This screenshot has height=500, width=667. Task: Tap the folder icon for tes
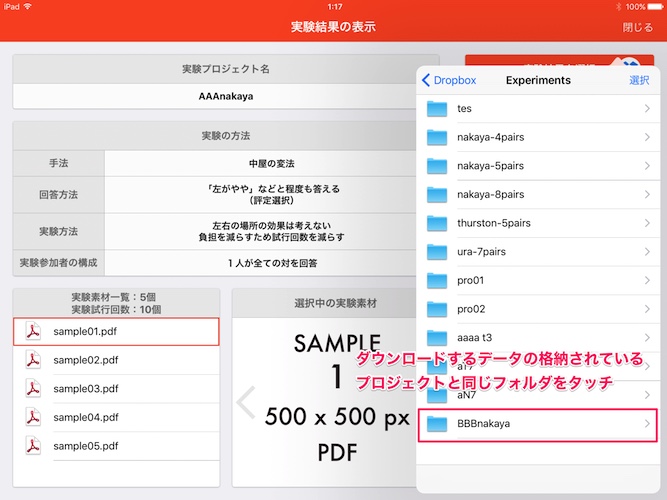pos(438,109)
